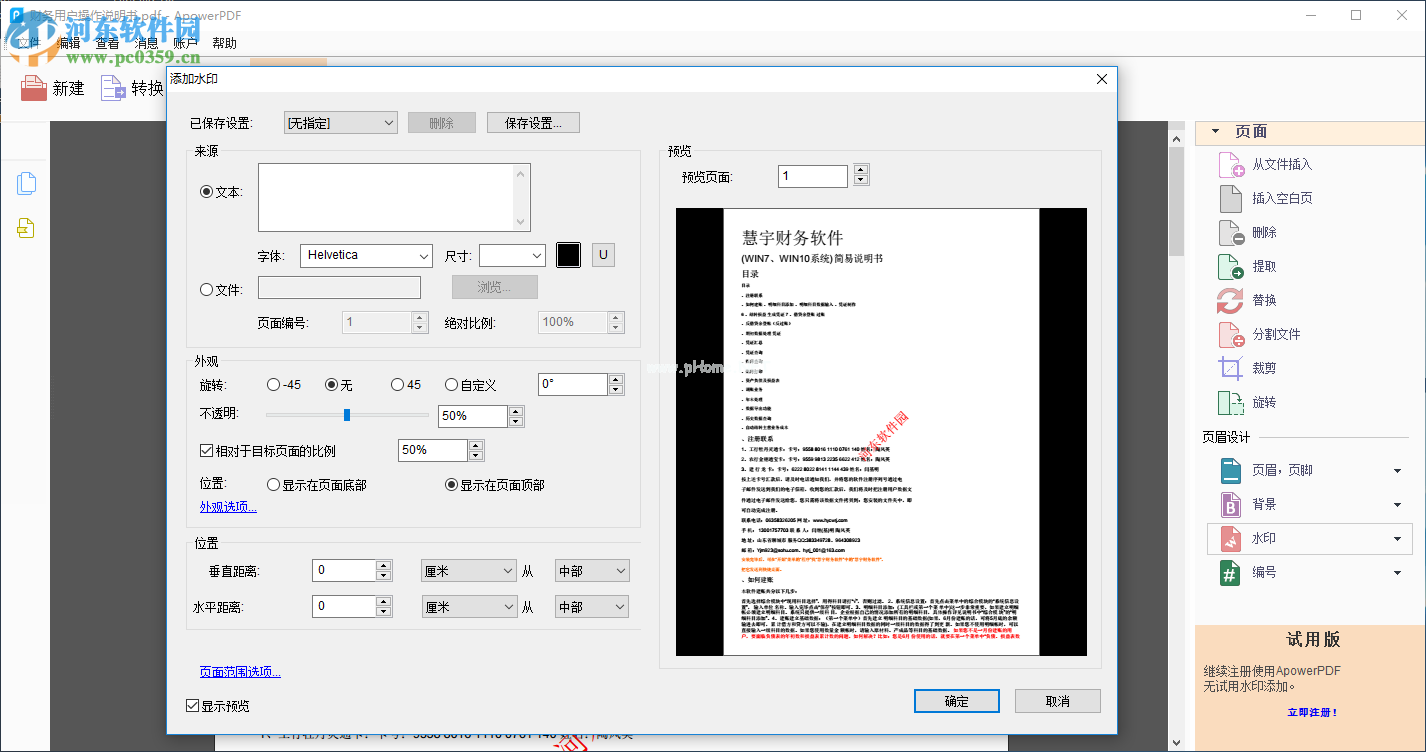Select the Crop page icon
Screen dimensions: 1426x752
pyautogui.click(x=1230, y=368)
